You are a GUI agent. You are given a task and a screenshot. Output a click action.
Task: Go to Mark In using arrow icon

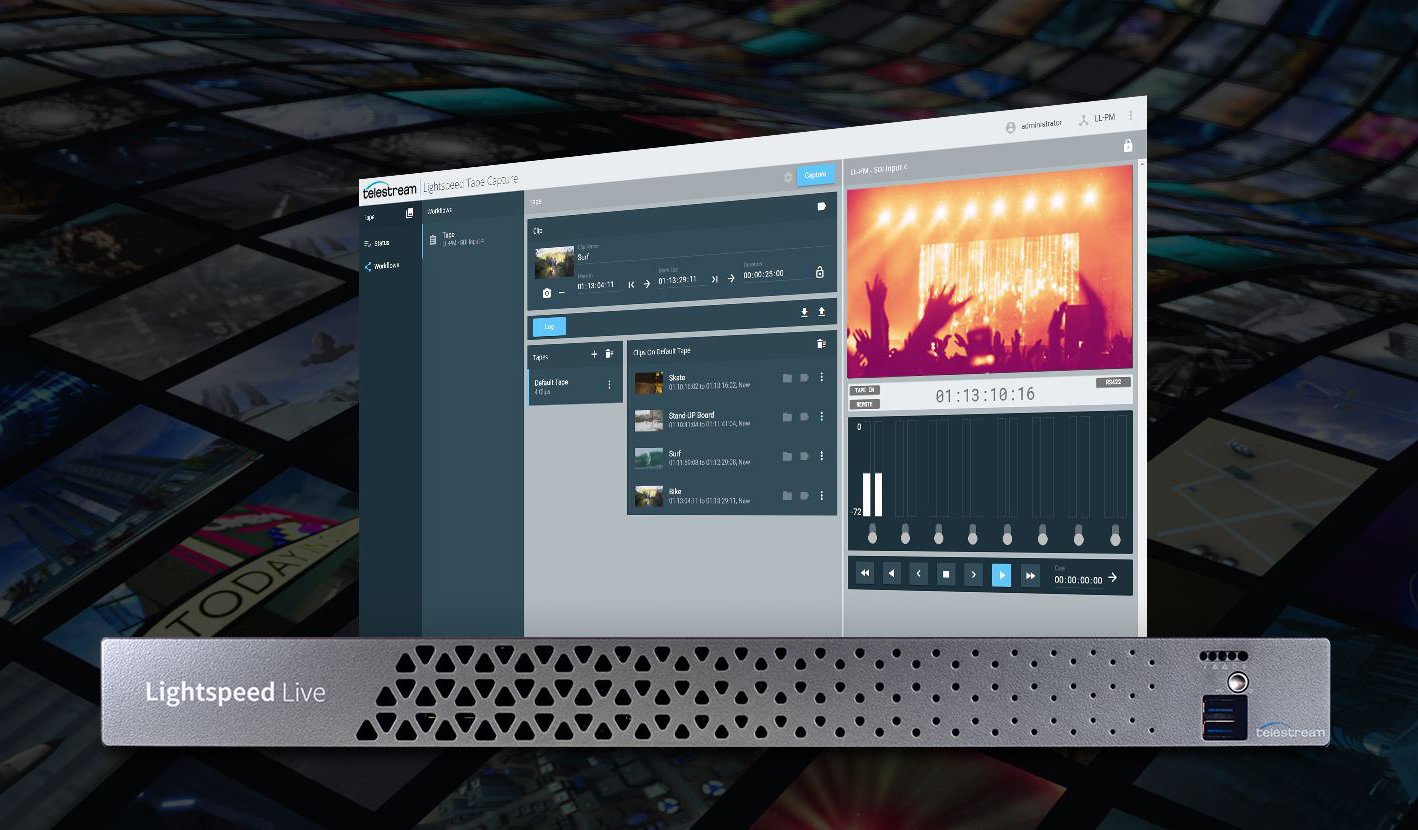(x=646, y=283)
